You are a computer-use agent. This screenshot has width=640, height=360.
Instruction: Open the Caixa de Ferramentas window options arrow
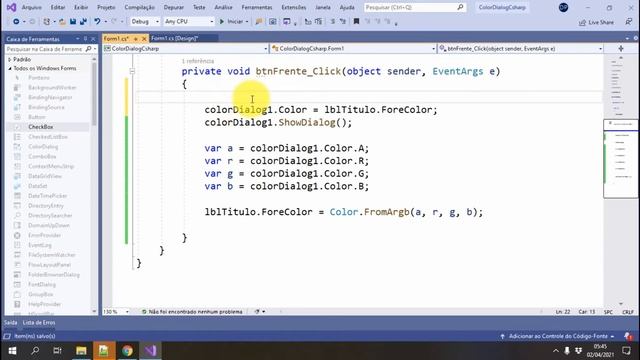pyautogui.click(x=78, y=39)
